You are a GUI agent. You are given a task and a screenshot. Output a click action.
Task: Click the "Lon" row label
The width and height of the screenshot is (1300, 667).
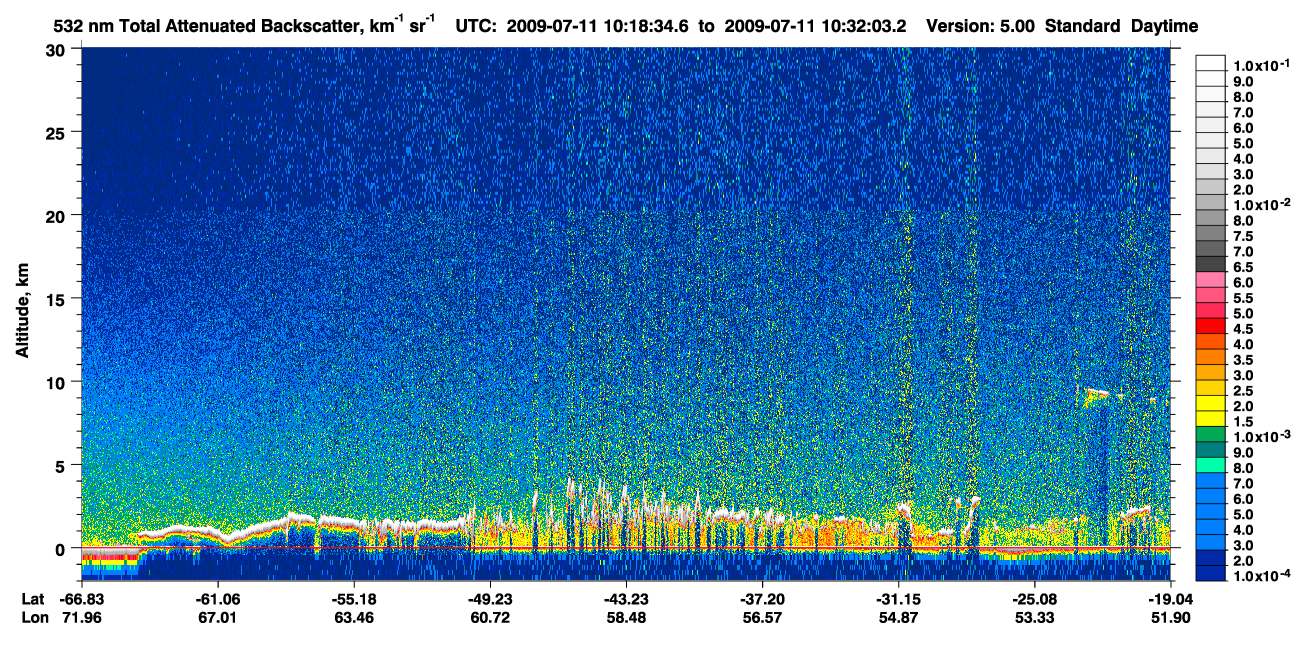pyautogui.click(x=35, y=617)
